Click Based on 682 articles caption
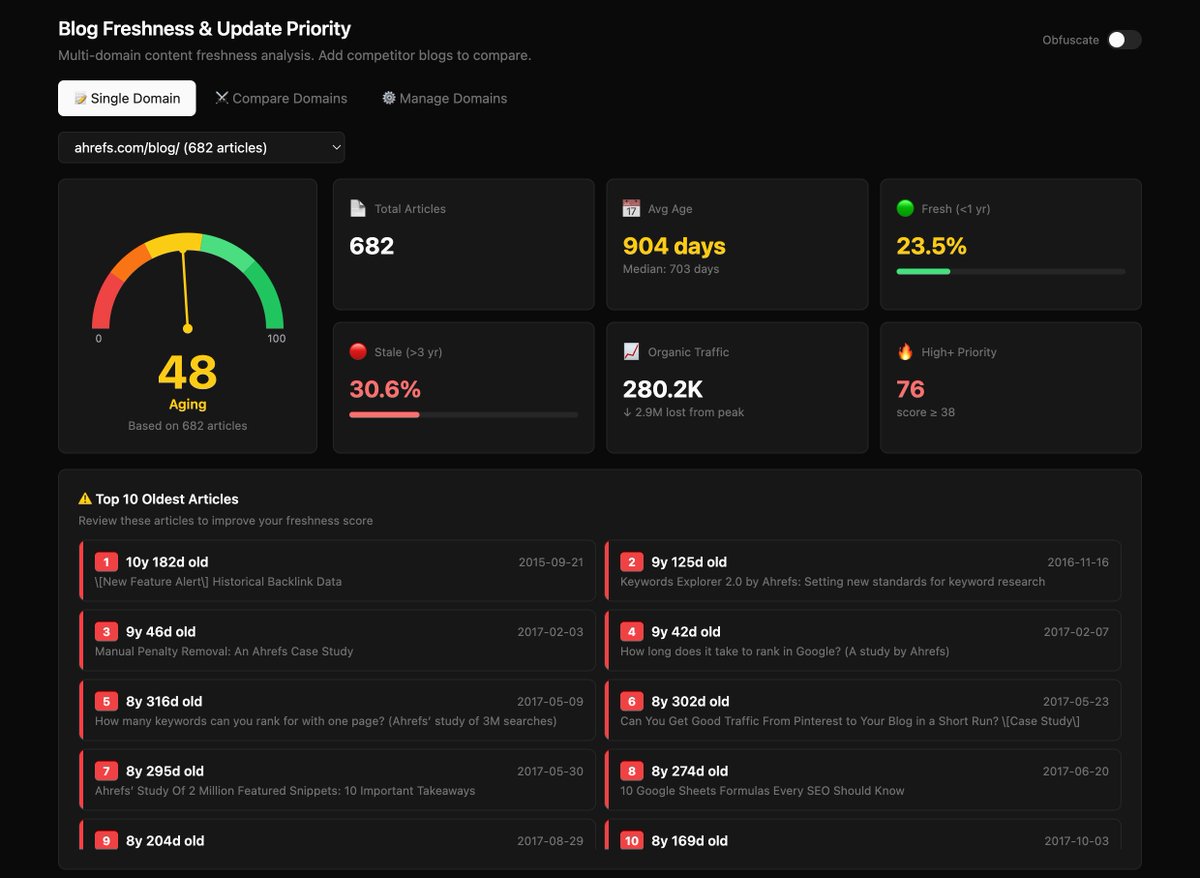This screenshot has height=878, width=1200. 188,425
